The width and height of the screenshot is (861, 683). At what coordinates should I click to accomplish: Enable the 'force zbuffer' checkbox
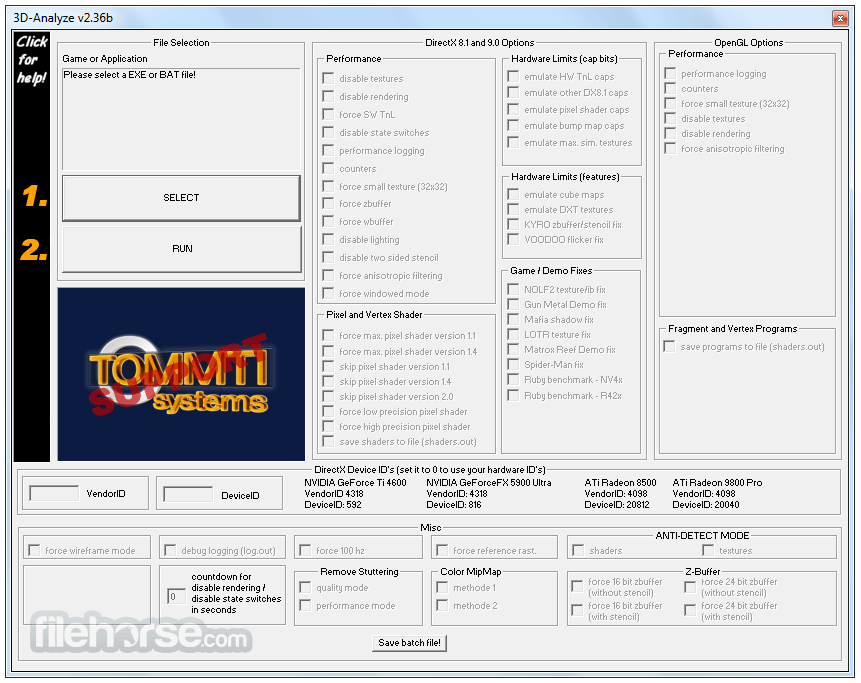[328, 203]
